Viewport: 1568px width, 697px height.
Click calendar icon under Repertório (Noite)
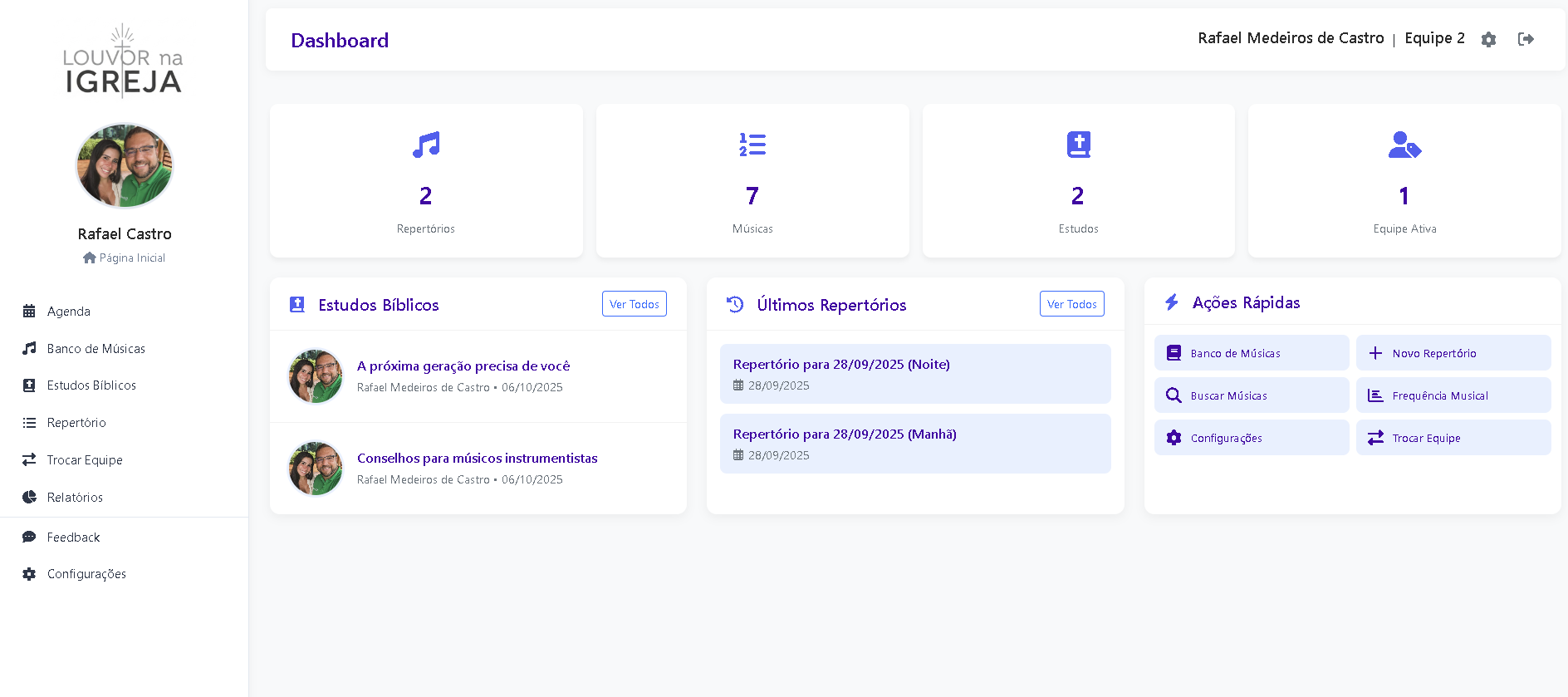point(738,385)
